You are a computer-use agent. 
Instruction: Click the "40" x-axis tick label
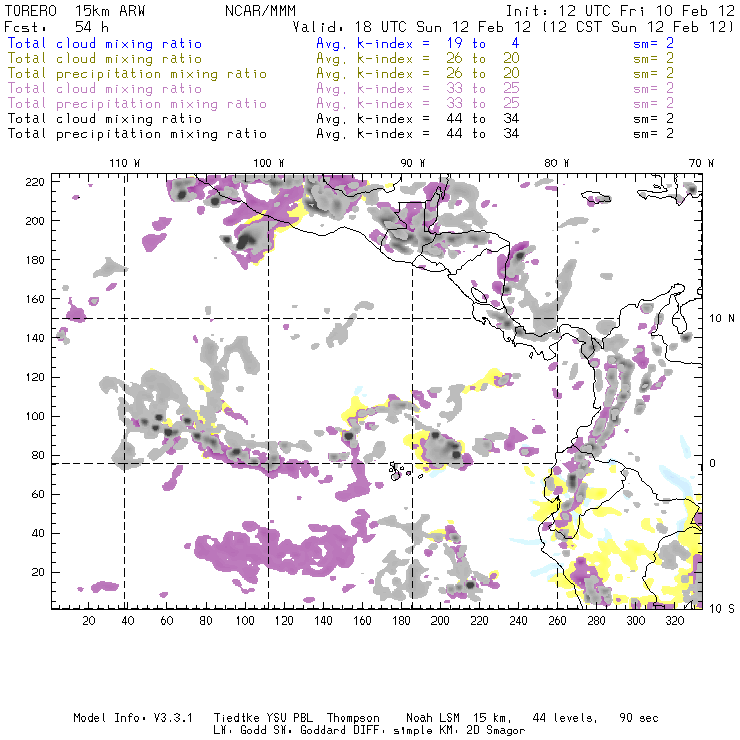tap(128, 621)
